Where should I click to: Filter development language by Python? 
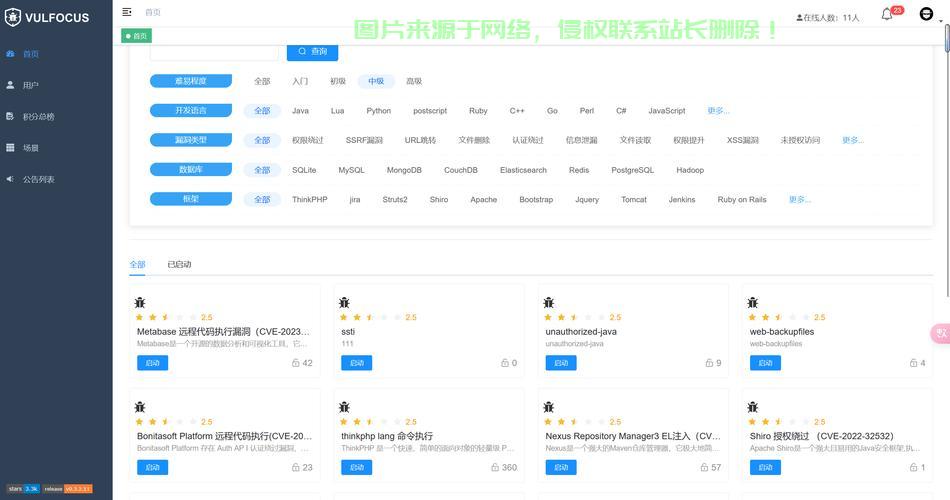[379, 111]
